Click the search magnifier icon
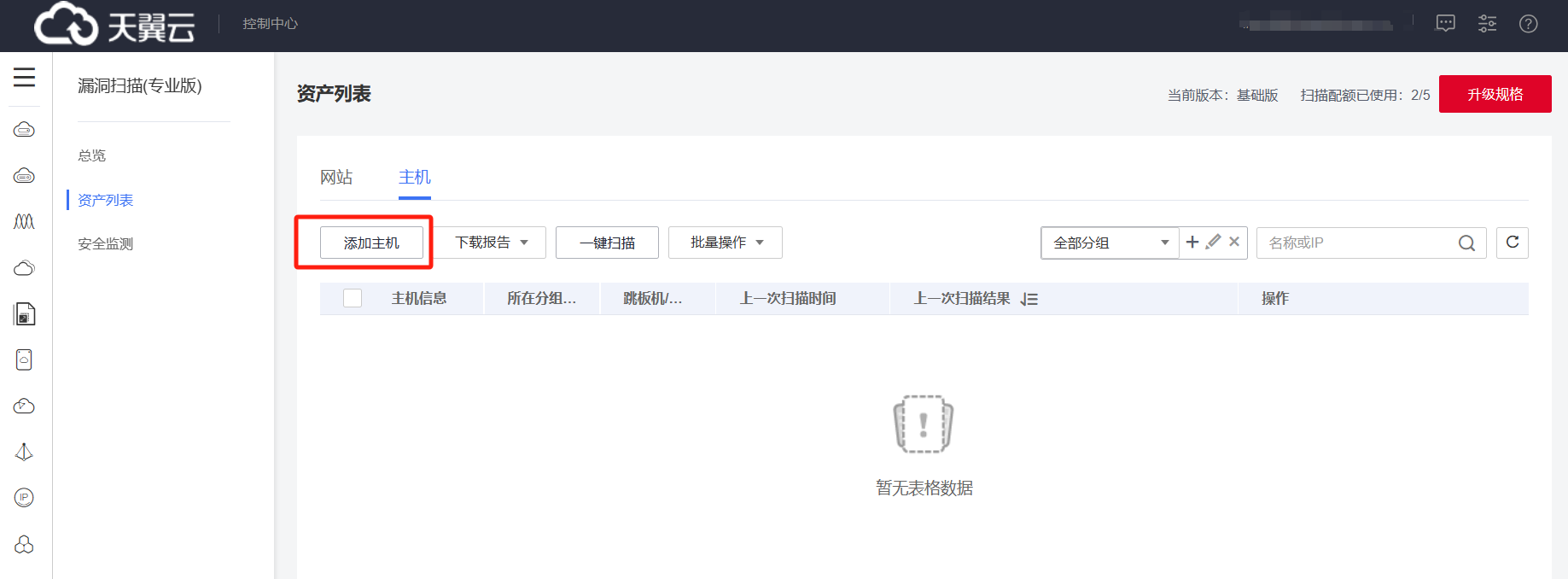Screen dimensions: 1568x579 (1466, 243)
